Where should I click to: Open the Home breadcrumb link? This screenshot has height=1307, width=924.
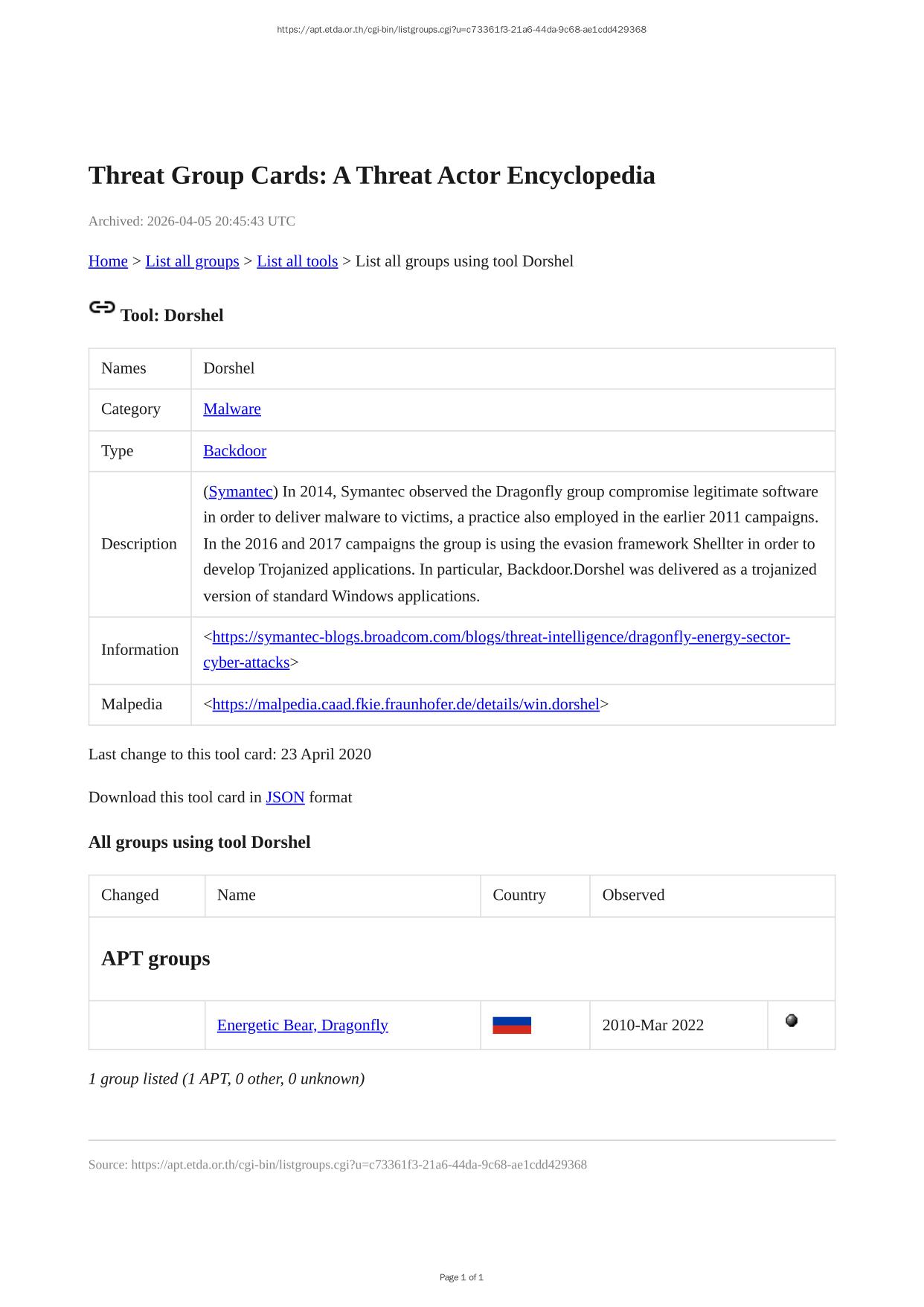108,261
